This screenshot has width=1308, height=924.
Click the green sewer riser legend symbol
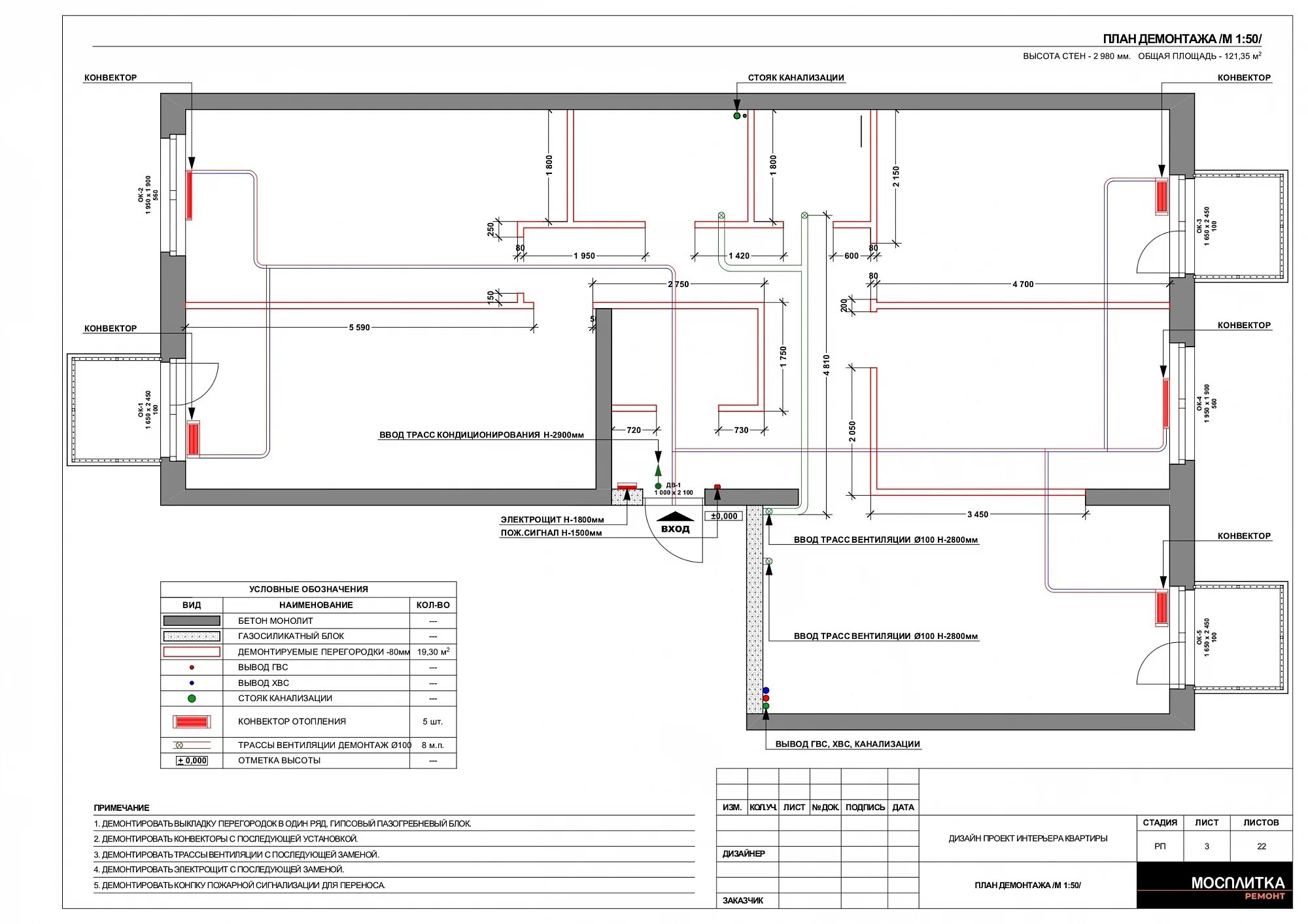[x=192, y=698]
